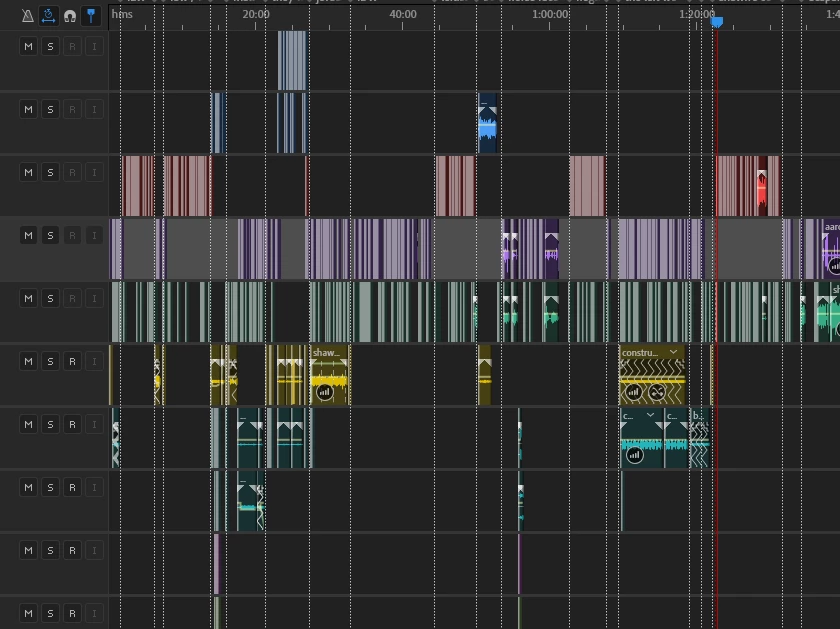The image size is (840, 629).
Task: Arm record on the seventh teal track
Action: pos(72,424)
